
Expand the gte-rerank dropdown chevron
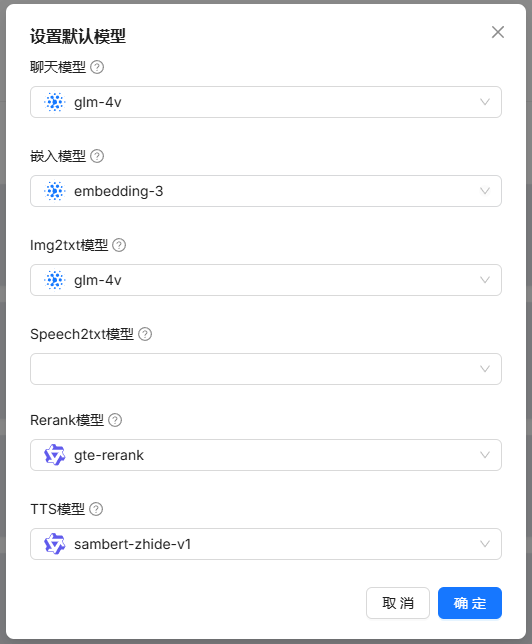485,455
